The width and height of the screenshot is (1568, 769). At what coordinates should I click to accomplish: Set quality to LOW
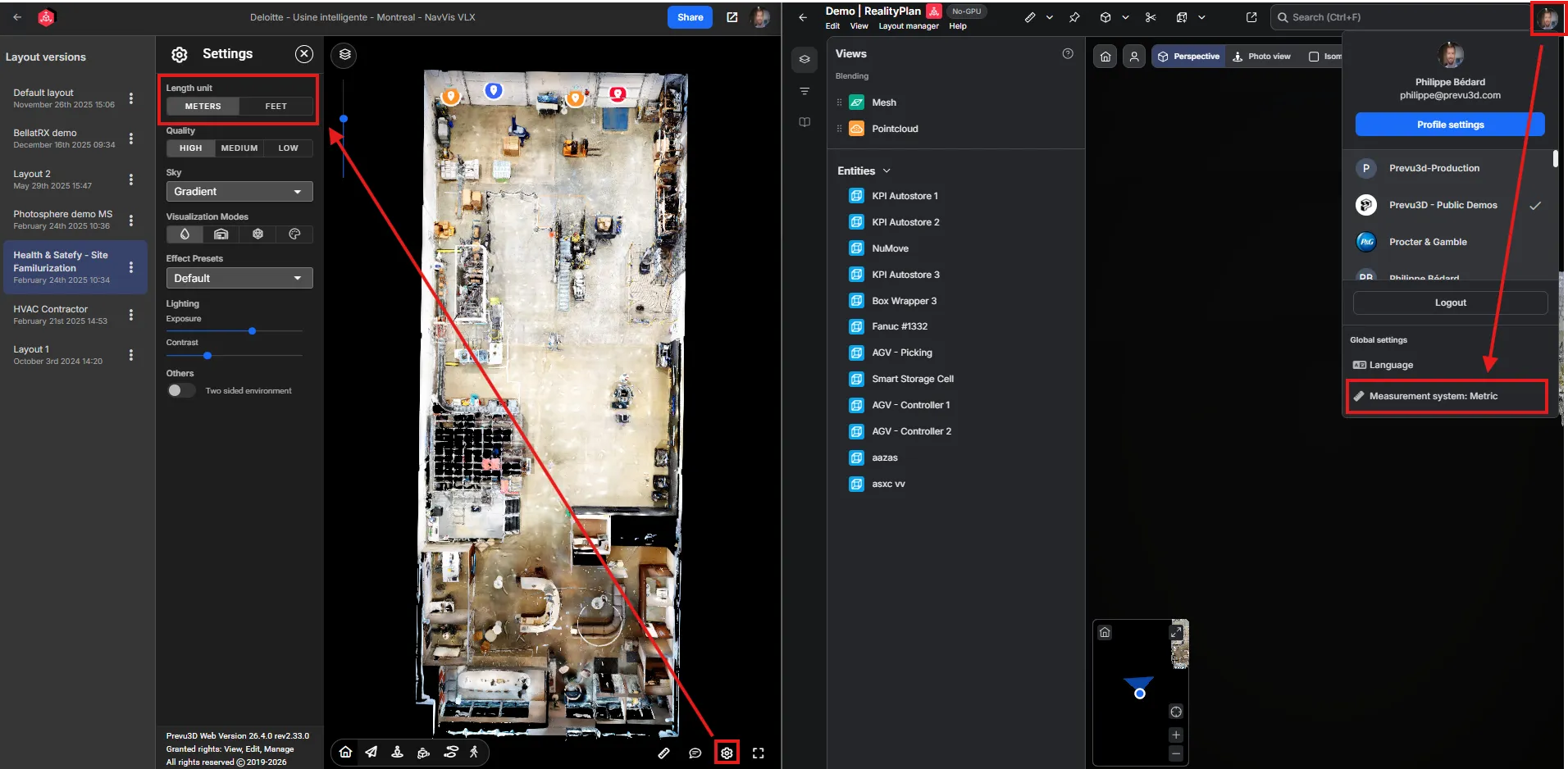click(x=289, y=148)
